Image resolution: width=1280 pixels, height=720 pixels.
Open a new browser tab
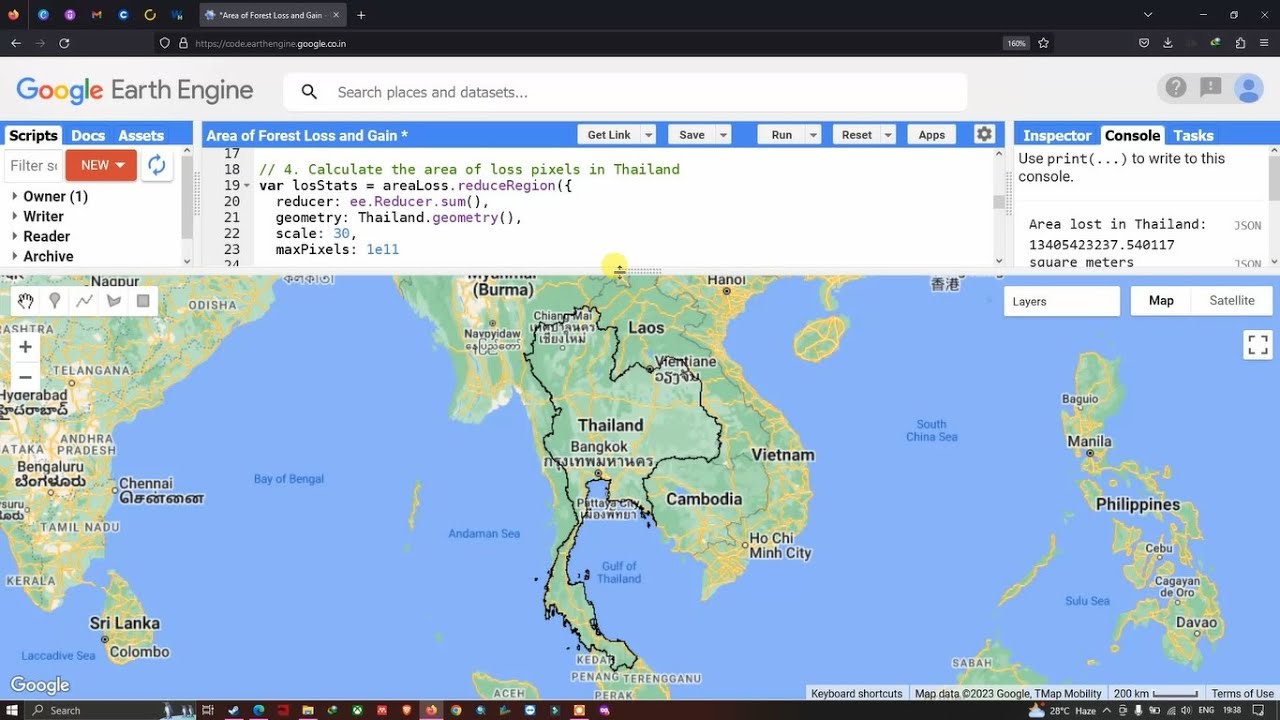[x=361, y=15]
